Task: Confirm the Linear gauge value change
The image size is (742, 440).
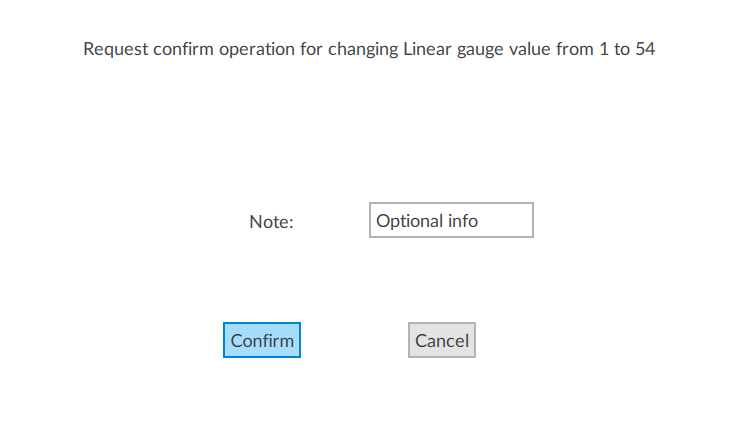Action: pyautogui.click(x=262, y=340)
